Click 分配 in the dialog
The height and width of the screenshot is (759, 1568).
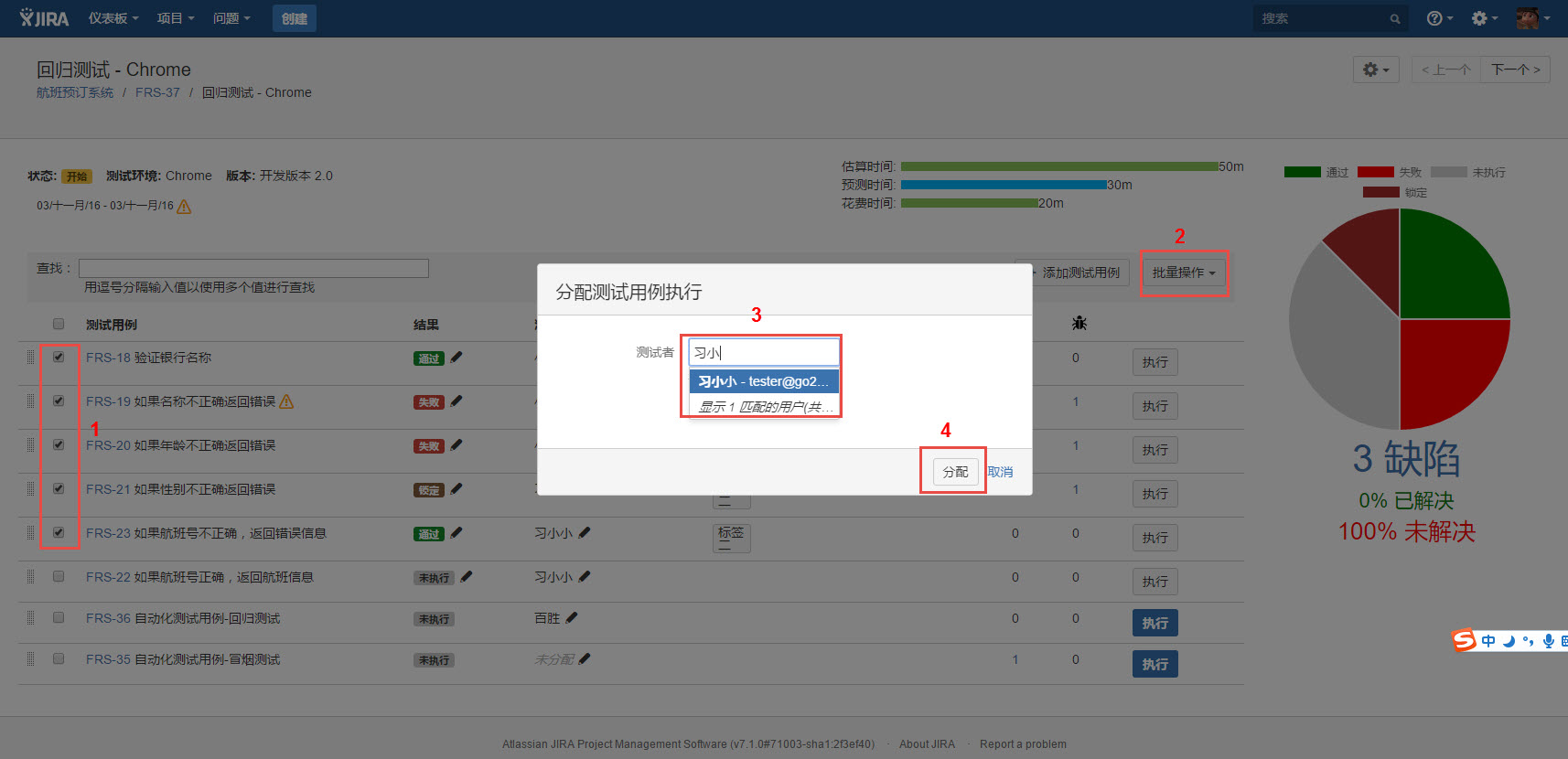tap(955, 472)
